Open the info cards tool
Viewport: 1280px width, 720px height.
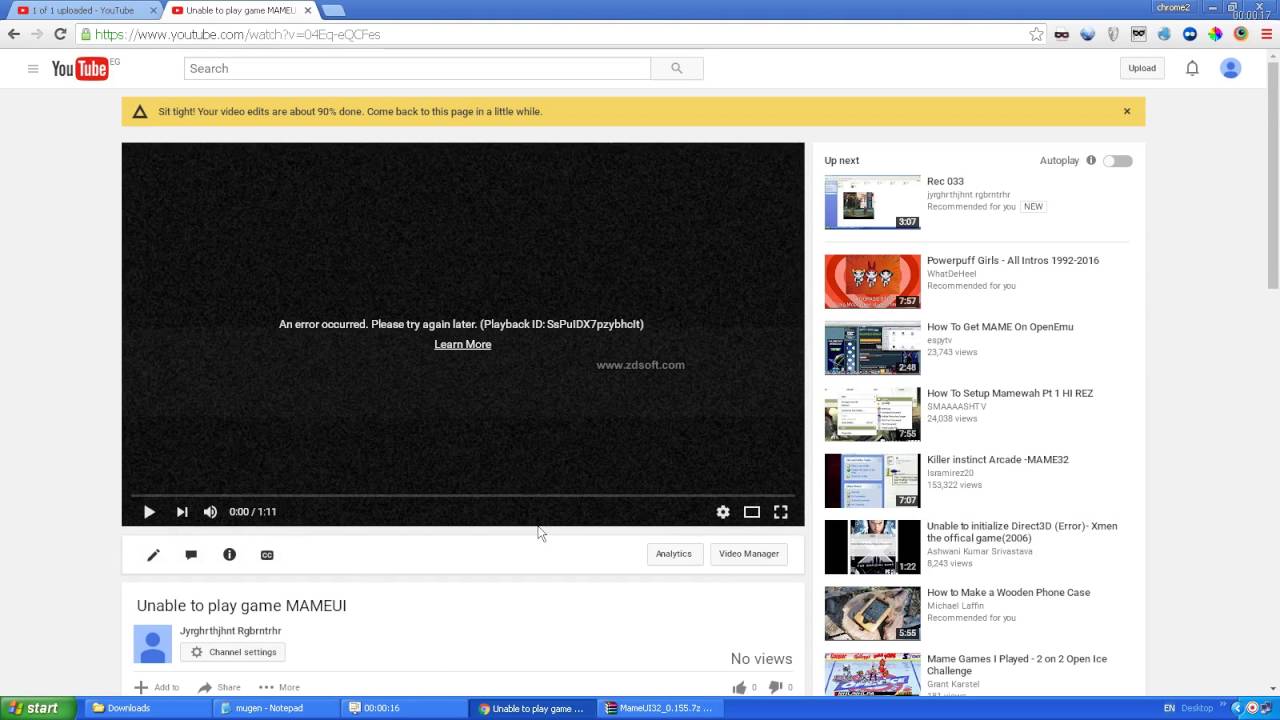[x=229, y=555]
